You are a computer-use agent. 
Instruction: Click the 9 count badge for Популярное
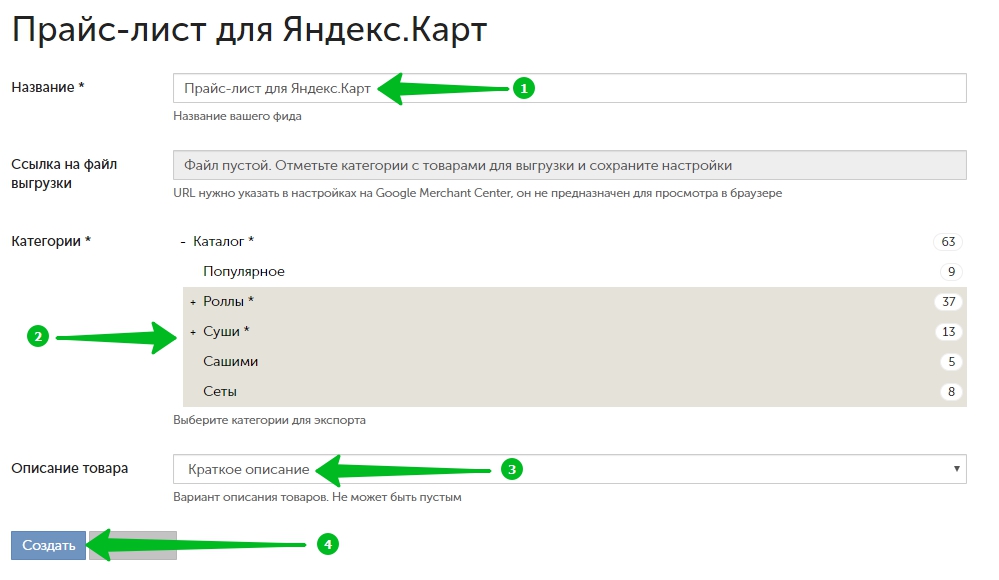point(951,272)
